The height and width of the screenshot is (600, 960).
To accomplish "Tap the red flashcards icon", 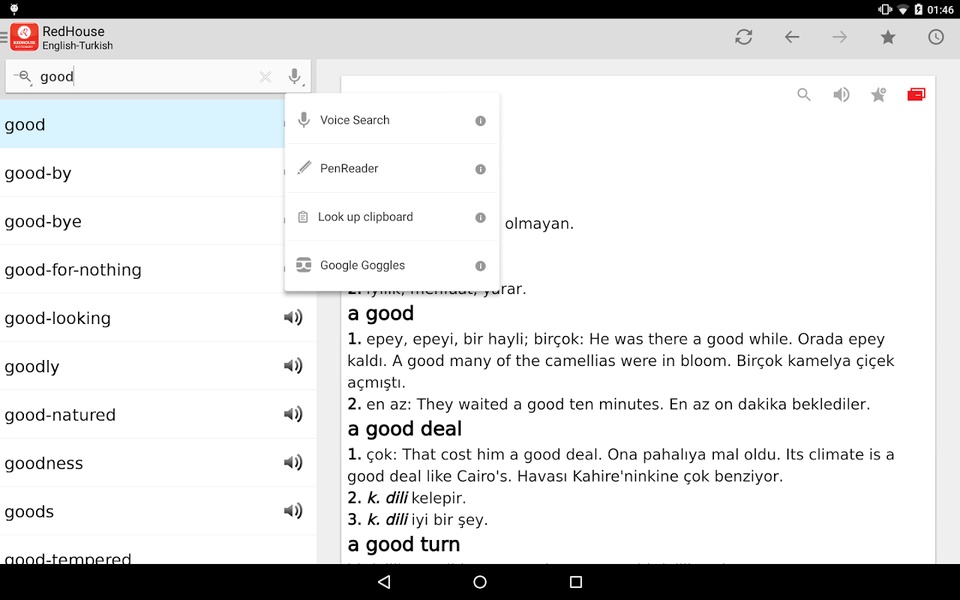I will point(916,94).
